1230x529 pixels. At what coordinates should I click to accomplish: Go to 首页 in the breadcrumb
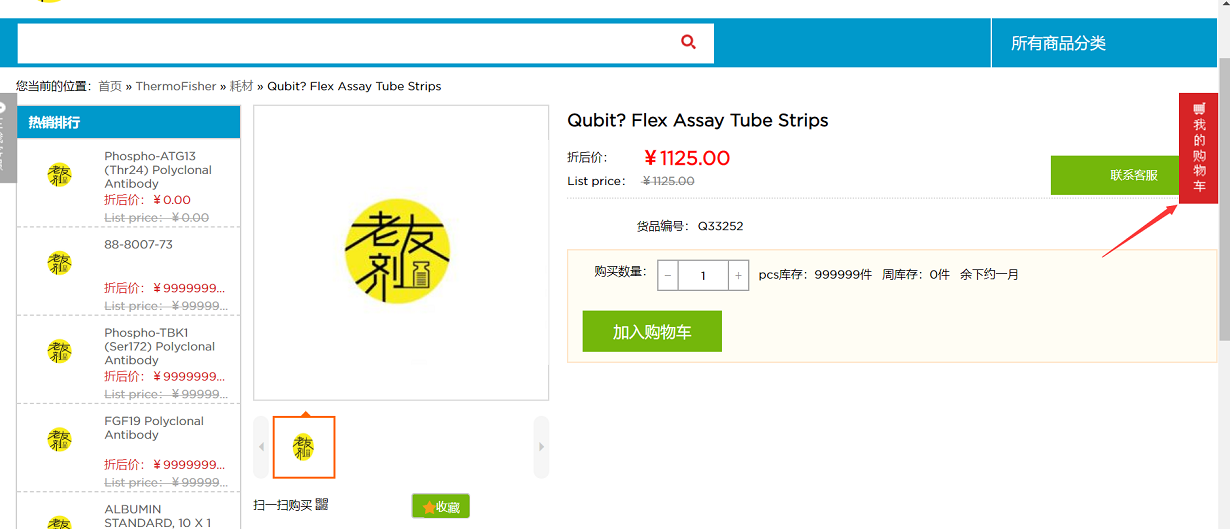pyautogui.click(x=110, y=86)
